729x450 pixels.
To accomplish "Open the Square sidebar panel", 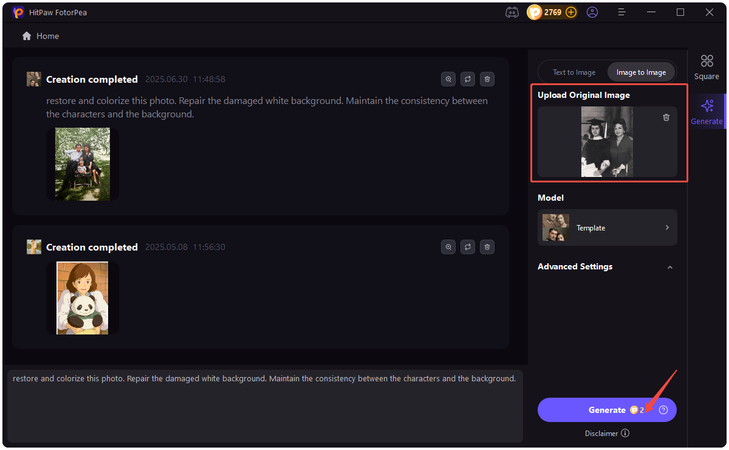I will pyautogui.click(x=707, y=66).
